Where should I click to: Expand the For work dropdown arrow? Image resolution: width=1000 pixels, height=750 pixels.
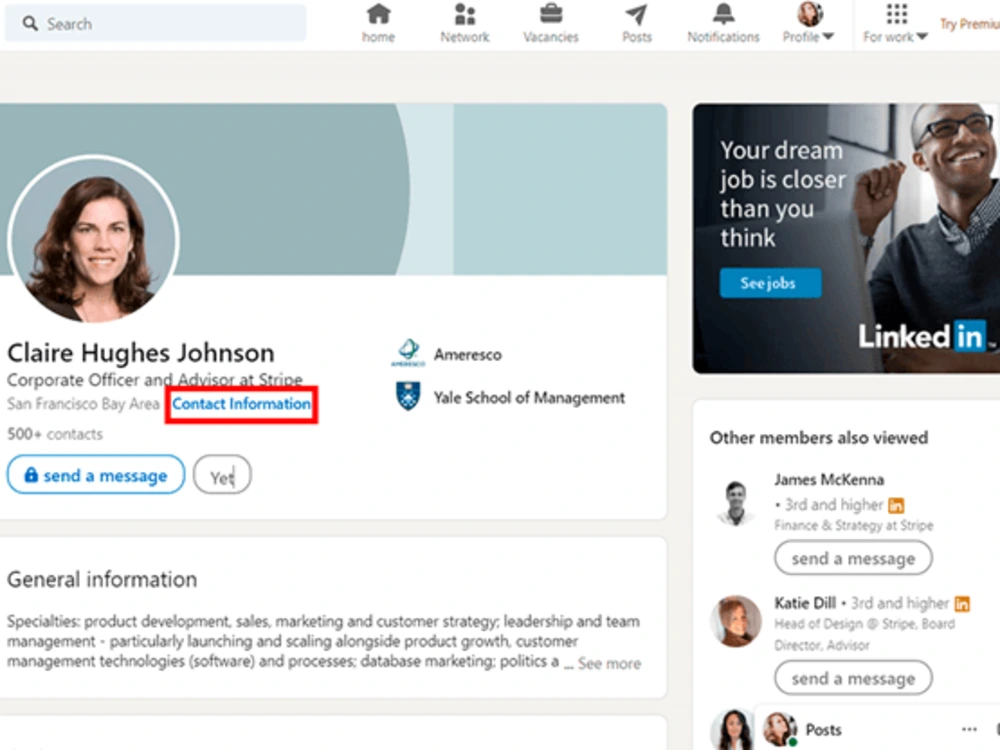922,37
